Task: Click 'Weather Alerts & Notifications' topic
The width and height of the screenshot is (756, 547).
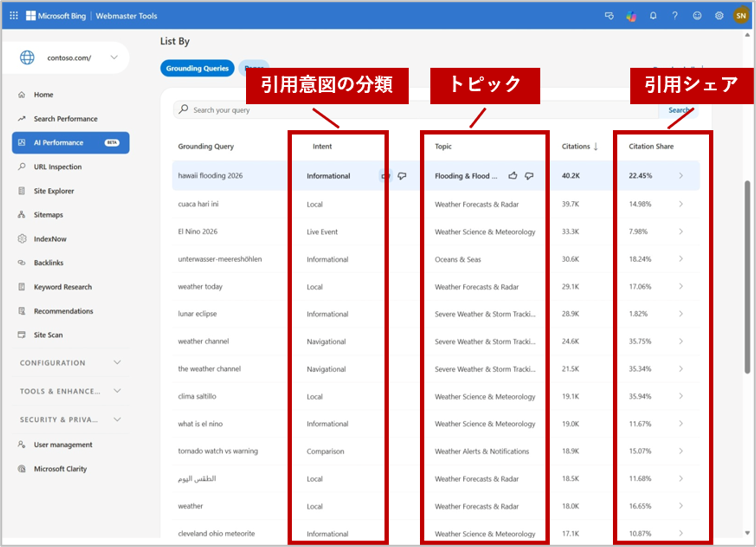Action: point(482,451)
